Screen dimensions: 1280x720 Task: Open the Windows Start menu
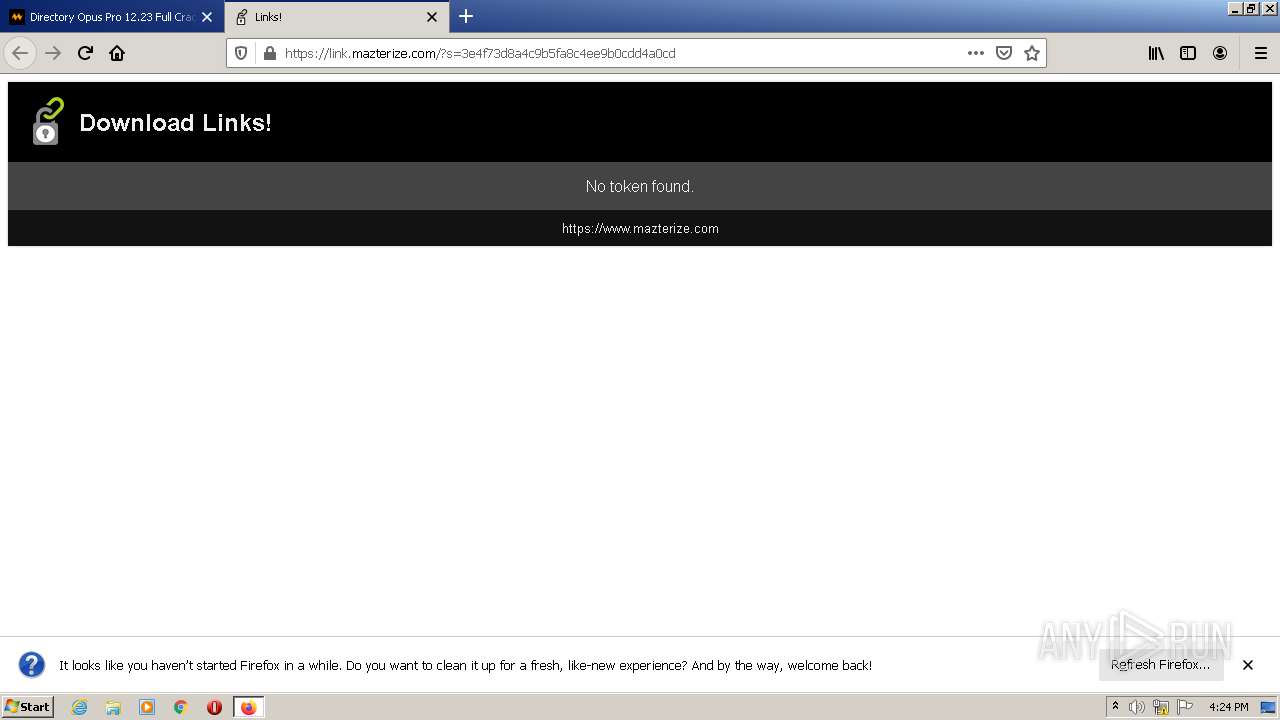(x=28, y=706)
